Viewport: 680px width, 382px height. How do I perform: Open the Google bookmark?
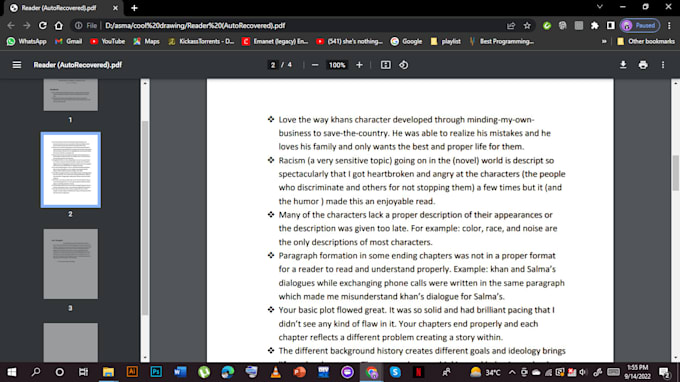click(406, 41)
